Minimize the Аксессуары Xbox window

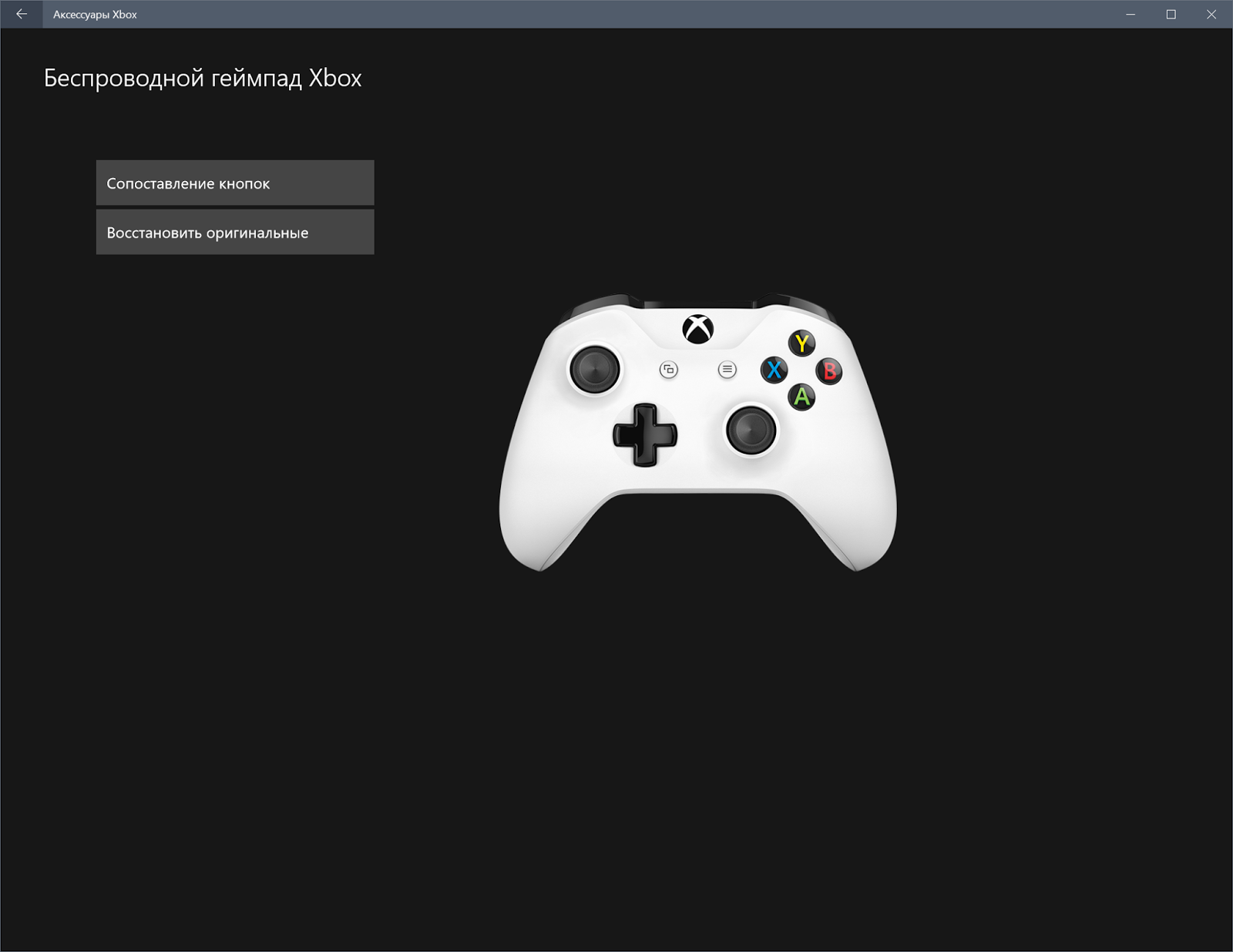(1131, 14)
